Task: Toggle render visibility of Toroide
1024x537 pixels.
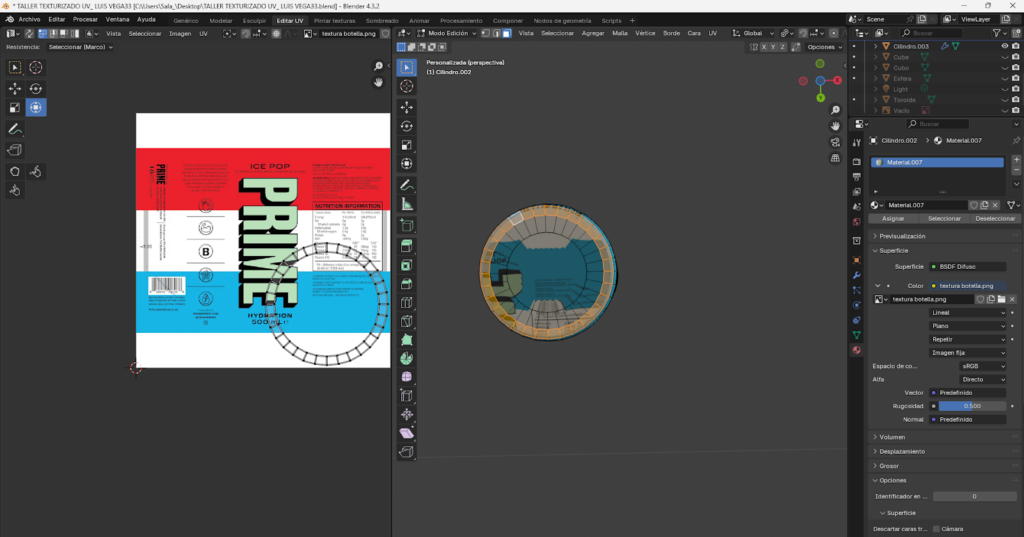Action: [x=1016, y=100]
